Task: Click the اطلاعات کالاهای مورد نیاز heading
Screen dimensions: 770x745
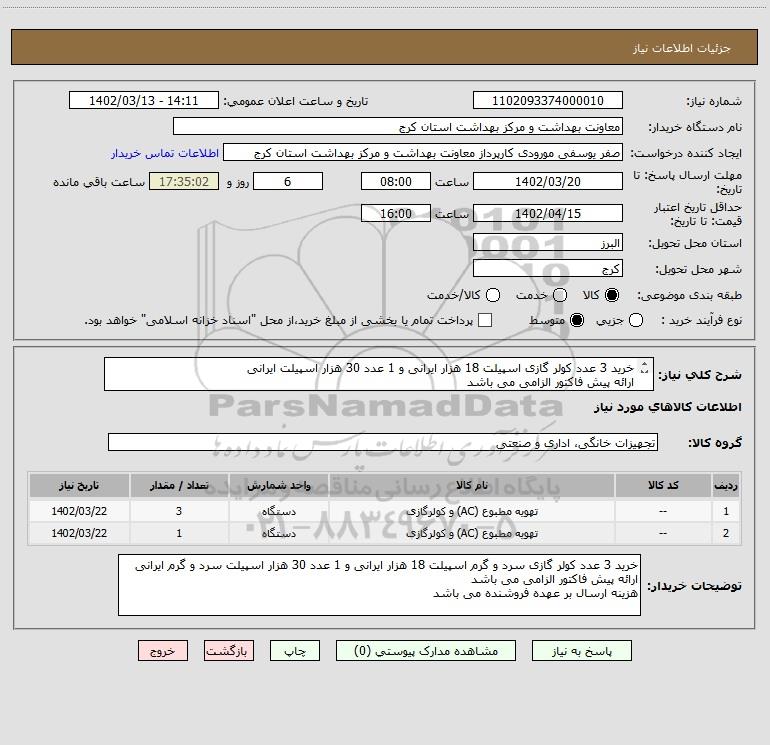Action: coord(668,407)
